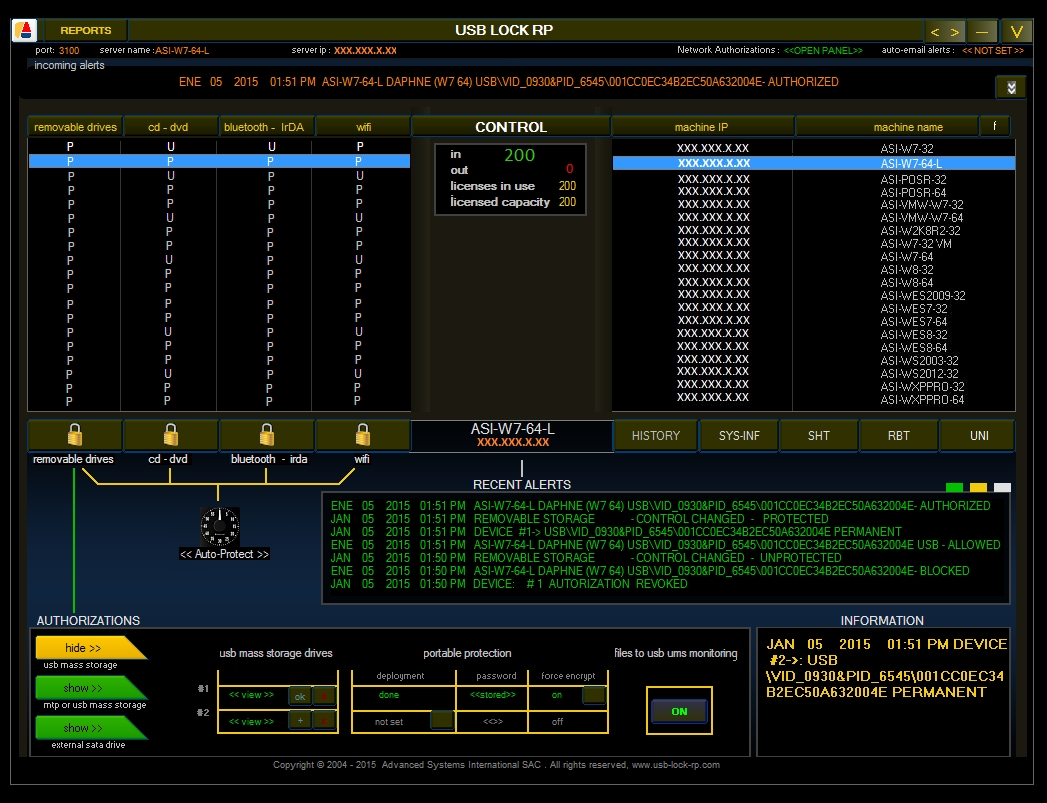Expand incoming alerts with double-chevron button
The image size is (1047, 803).
click(x=1011, y=87)
